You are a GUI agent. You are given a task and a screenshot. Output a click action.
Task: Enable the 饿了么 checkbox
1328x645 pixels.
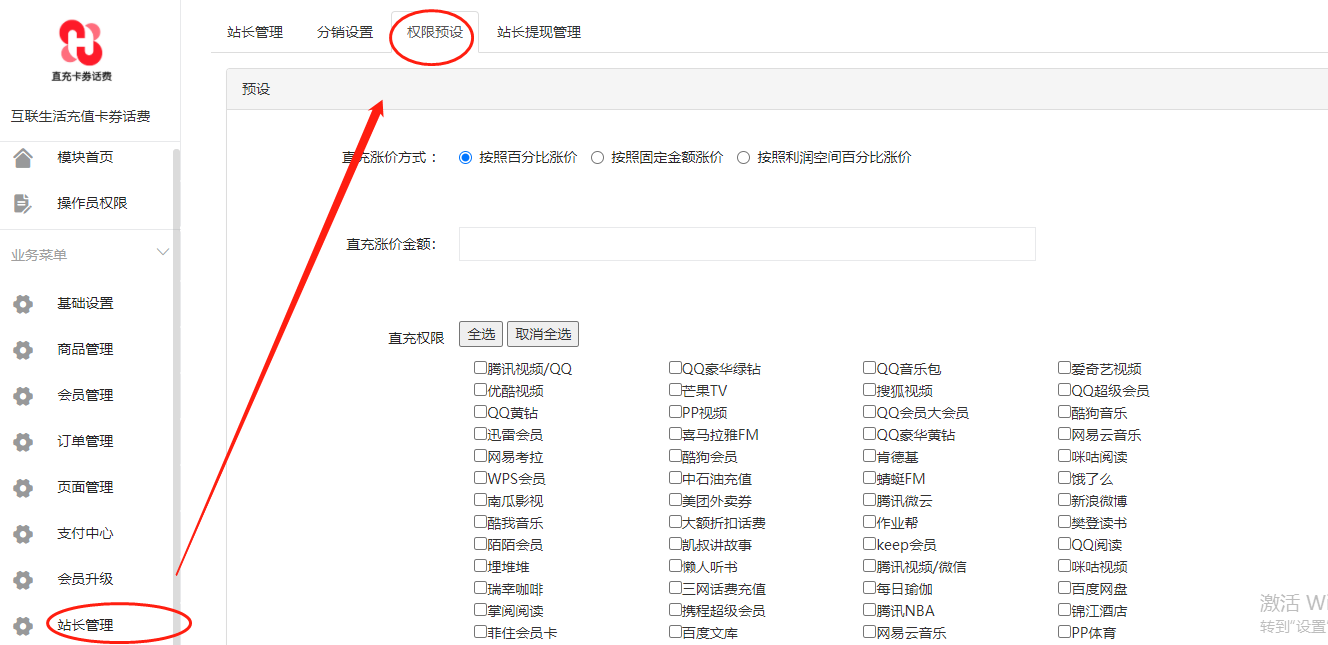1065,478
